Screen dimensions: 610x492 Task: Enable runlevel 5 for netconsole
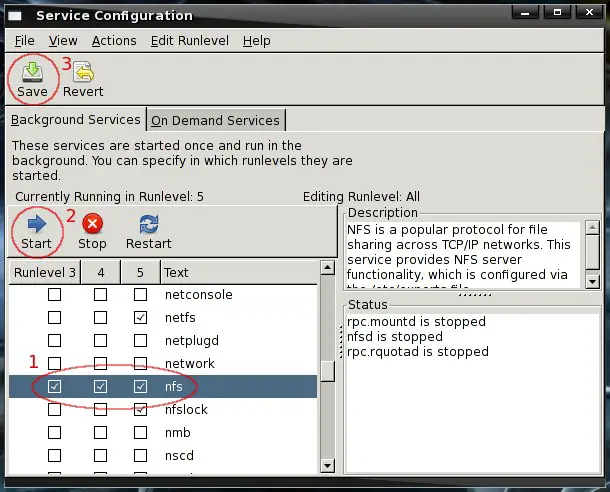click(x=141, y=294)
